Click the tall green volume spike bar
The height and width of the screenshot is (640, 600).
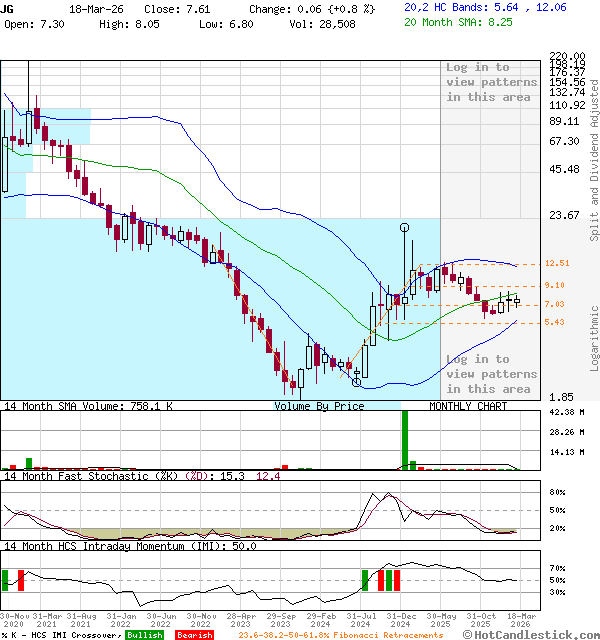405,439
